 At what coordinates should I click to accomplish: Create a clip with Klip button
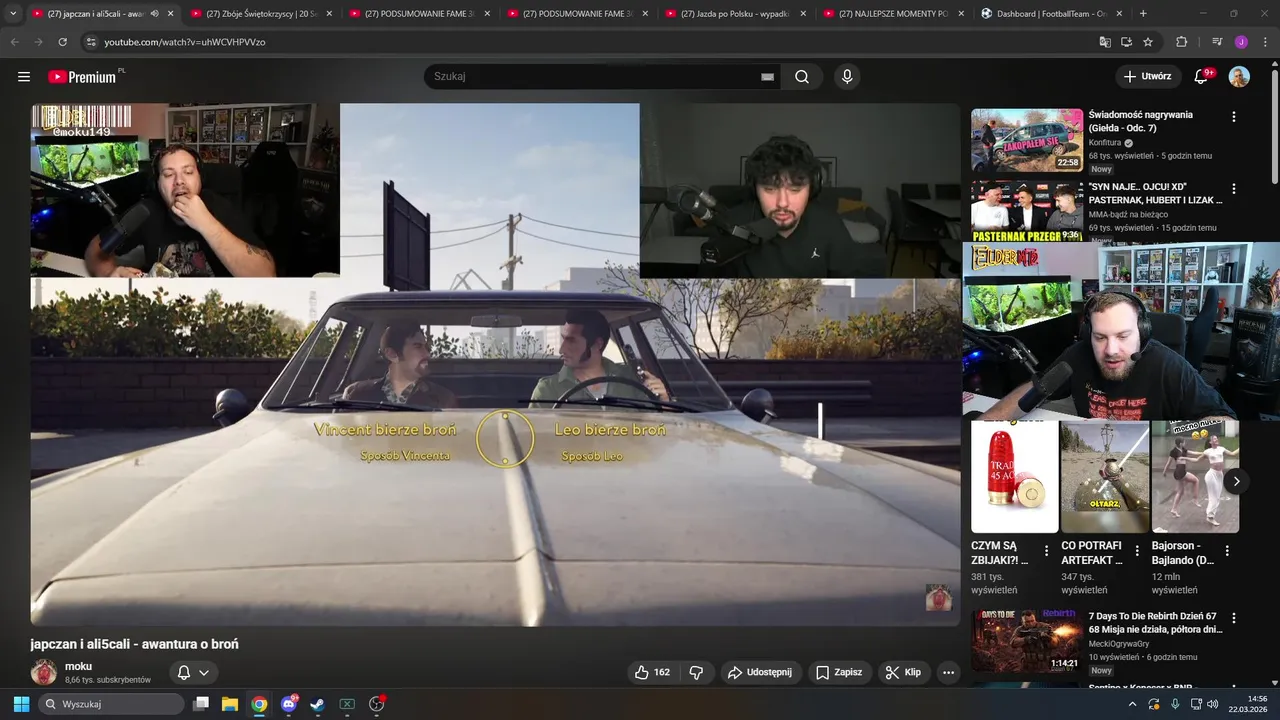click(x=903, y=672)
